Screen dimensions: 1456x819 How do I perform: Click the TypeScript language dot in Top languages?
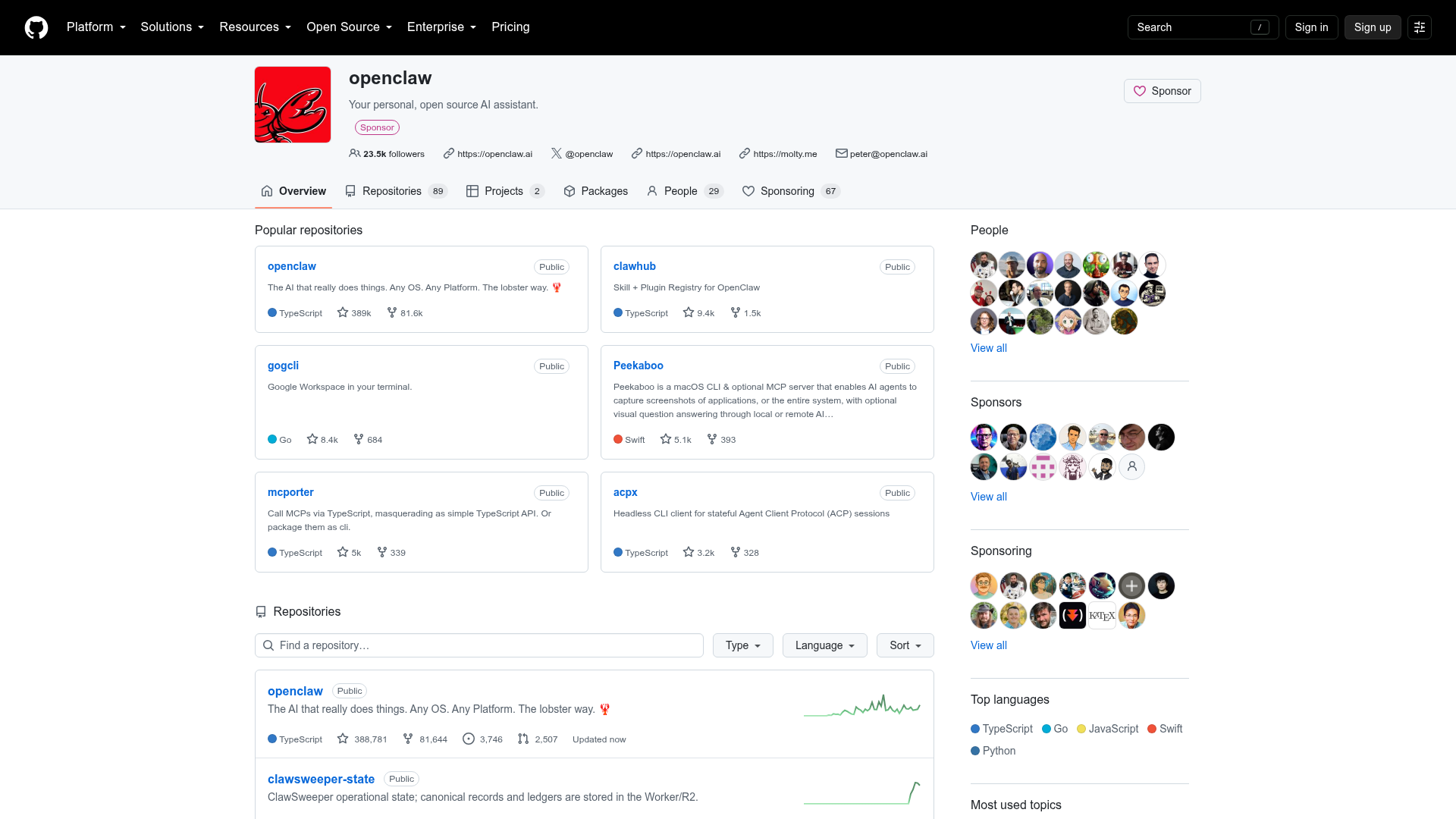tap(975, 729)
